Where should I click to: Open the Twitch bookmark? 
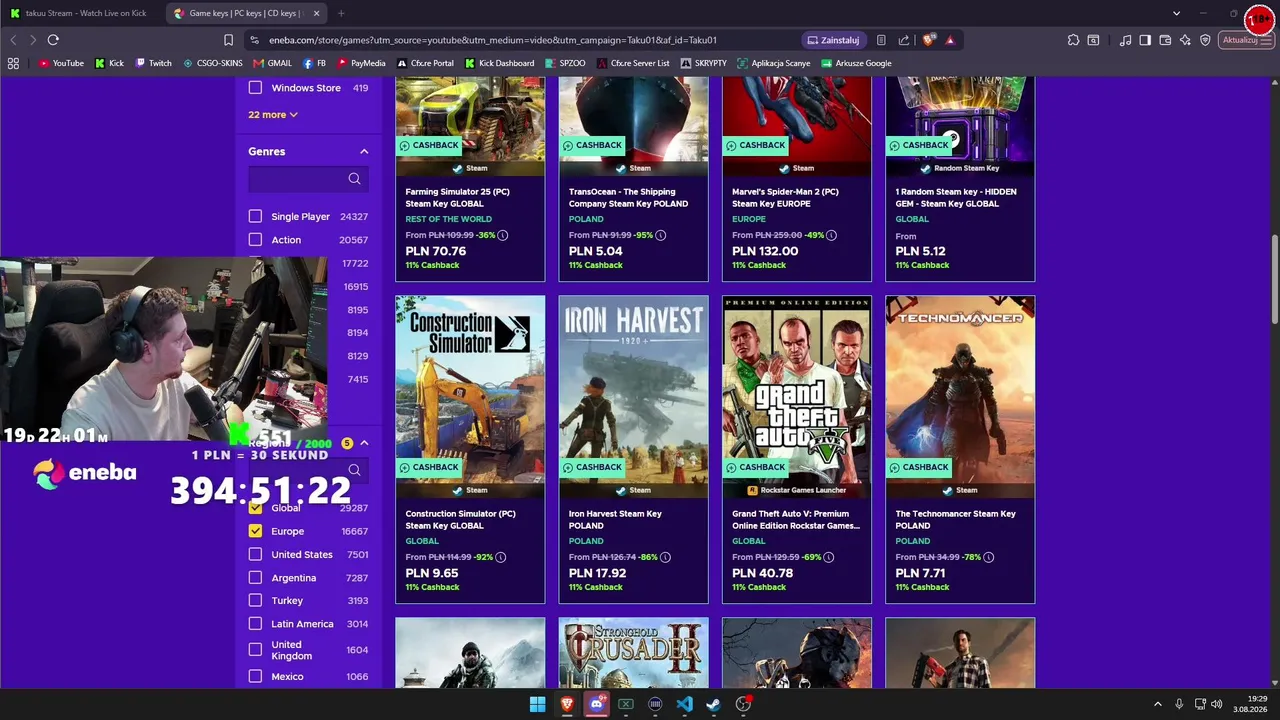[154, 63]
